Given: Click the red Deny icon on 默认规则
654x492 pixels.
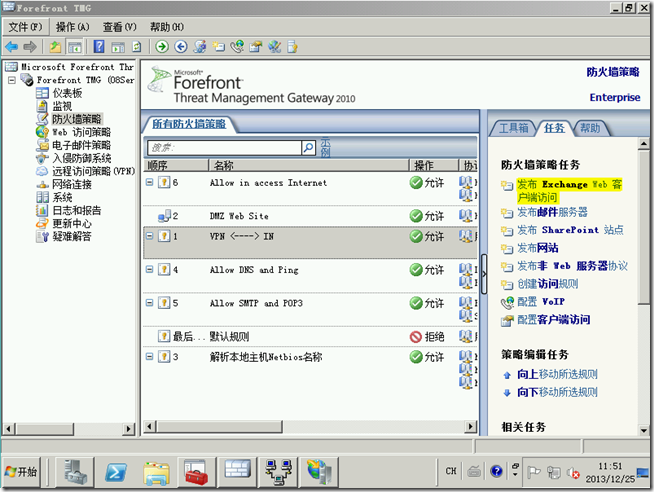Looking at the screenshot, I should tap(416, 336).
